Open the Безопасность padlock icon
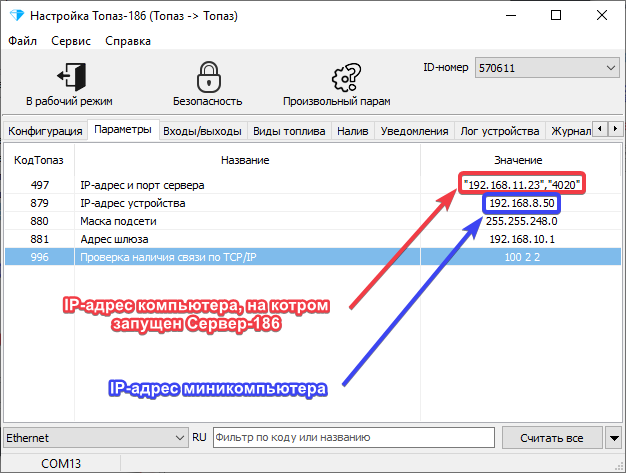 (x=208, y=76)
